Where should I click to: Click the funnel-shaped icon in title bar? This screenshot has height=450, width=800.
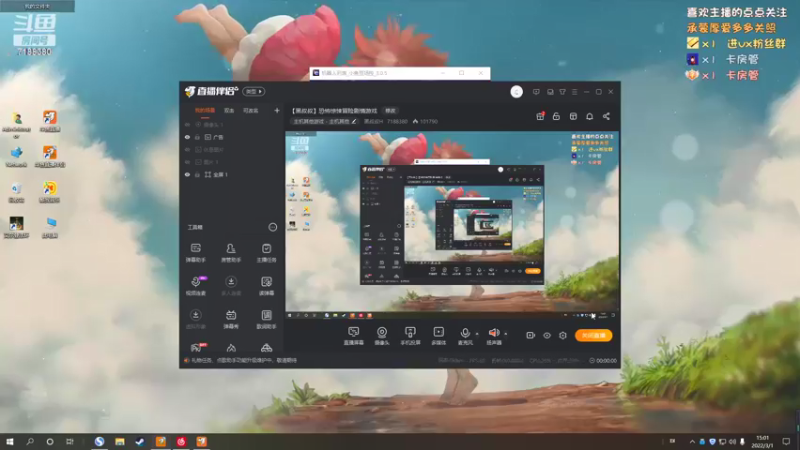562,92
